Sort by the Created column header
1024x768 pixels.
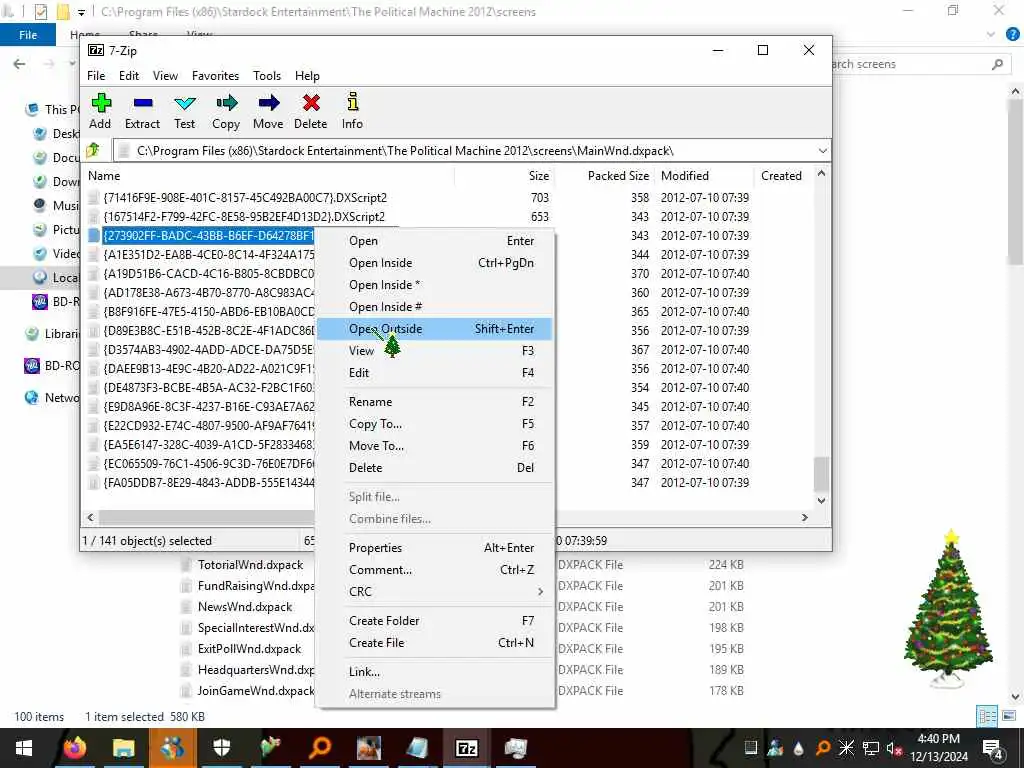[x=784, y=176]
